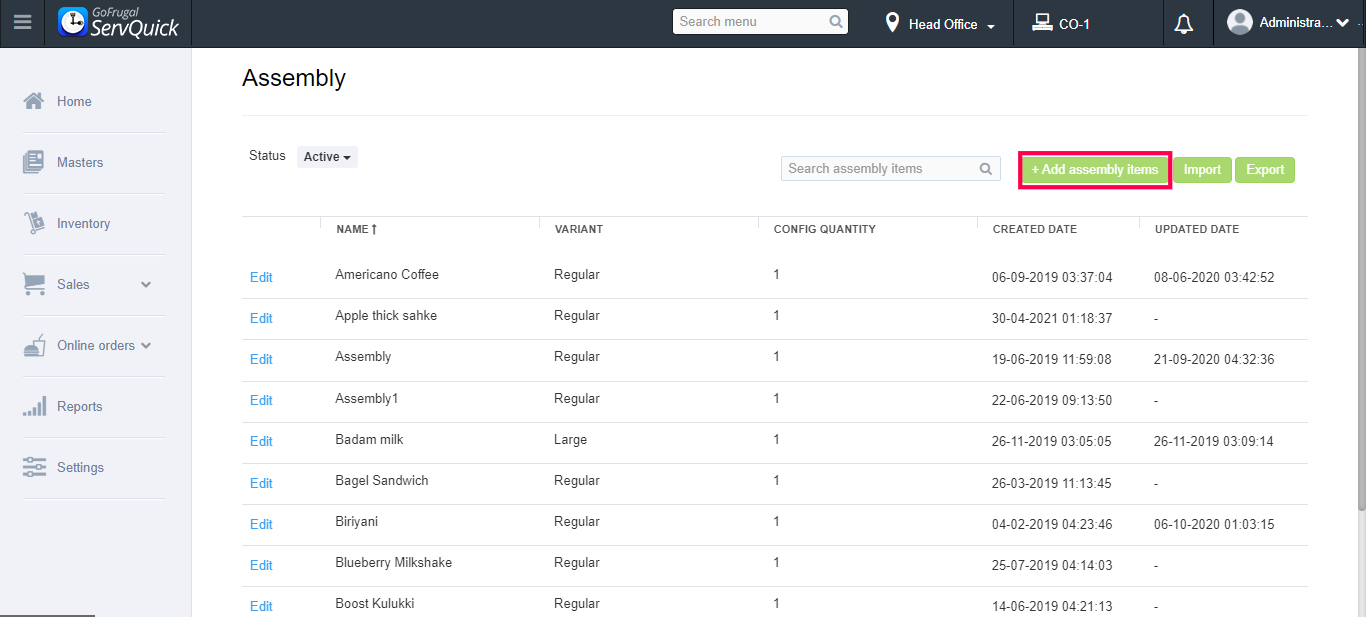This screenshot has width=1366, height=617.
Task: Open the notifications bell icon
Action: tap(1184, 24)
